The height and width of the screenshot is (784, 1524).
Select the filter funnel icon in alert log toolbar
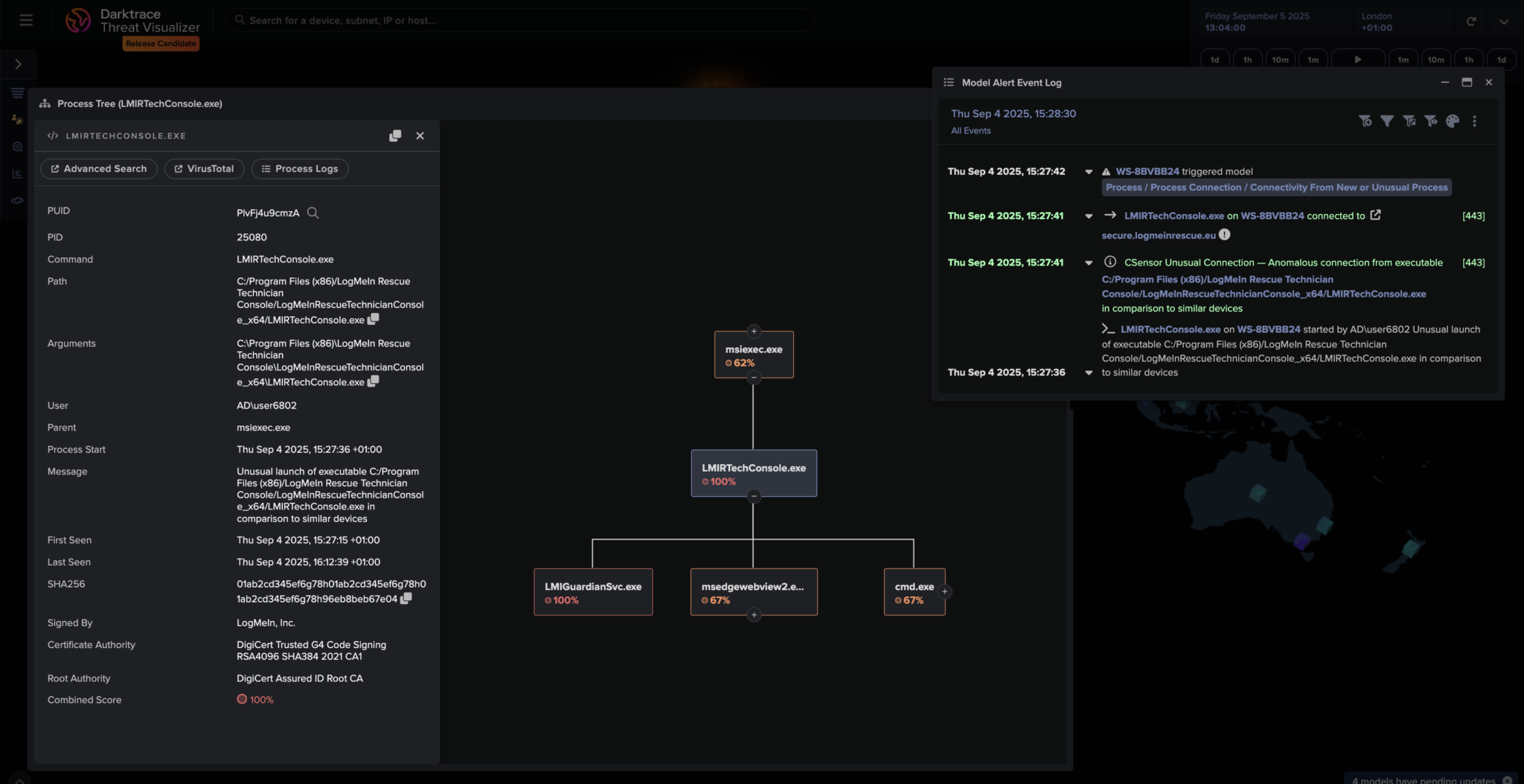[1389, 121]
